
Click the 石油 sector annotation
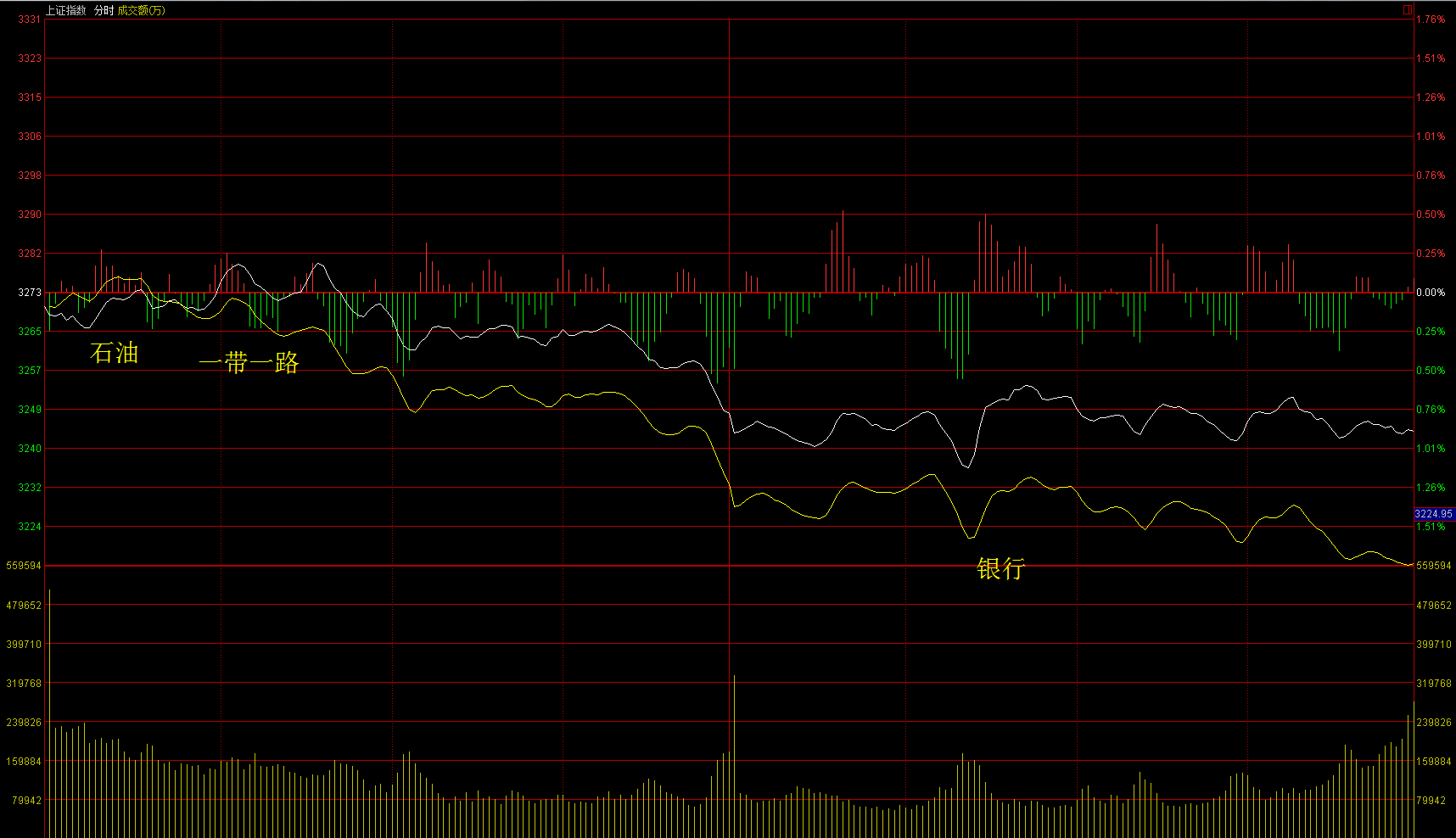(x=114, y=353)
